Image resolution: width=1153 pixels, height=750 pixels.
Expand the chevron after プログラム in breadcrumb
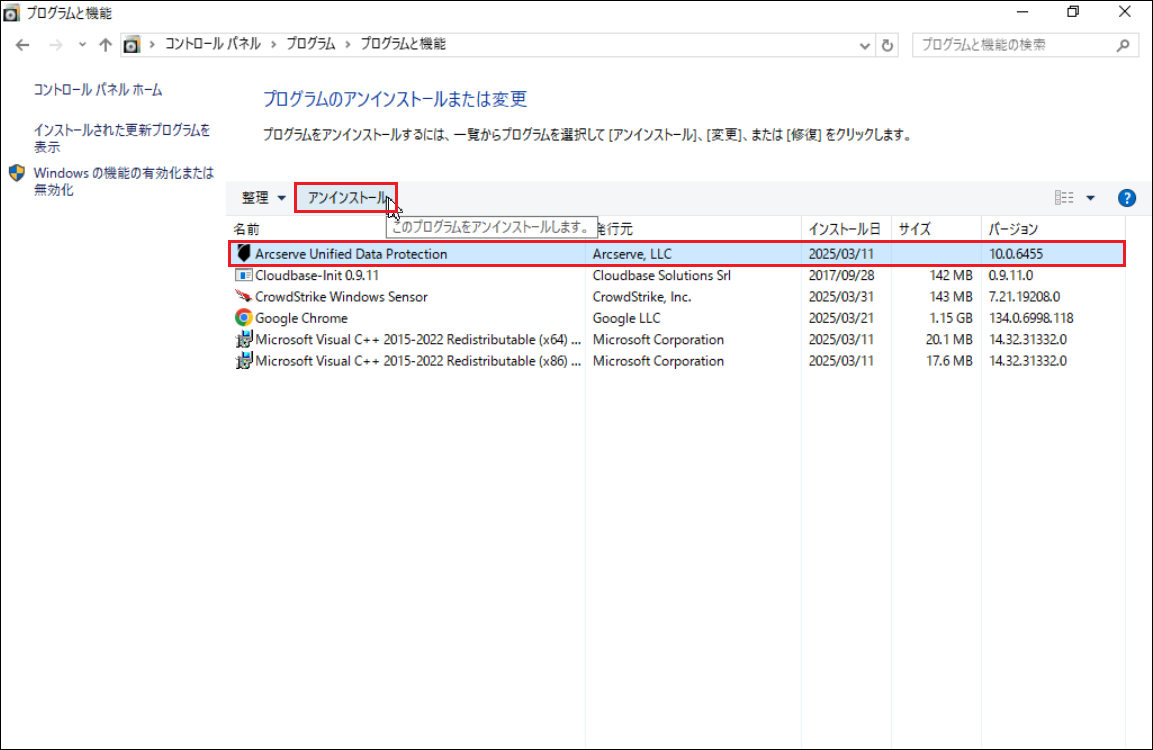tap(348, 45)
